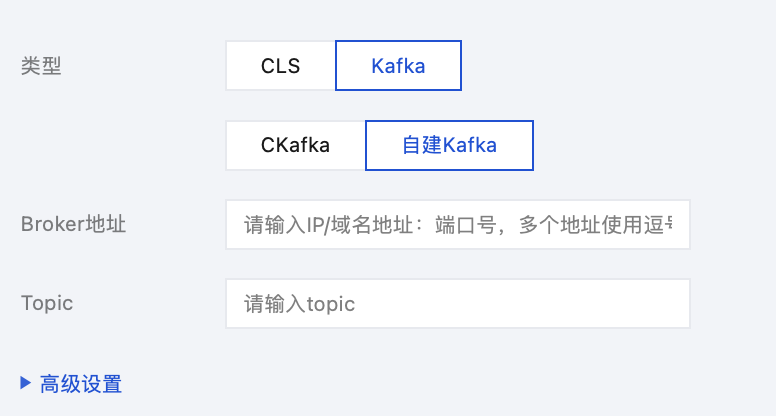Click the Topic field label
This screenshot has width=776, height=416.
pos(47,303)
